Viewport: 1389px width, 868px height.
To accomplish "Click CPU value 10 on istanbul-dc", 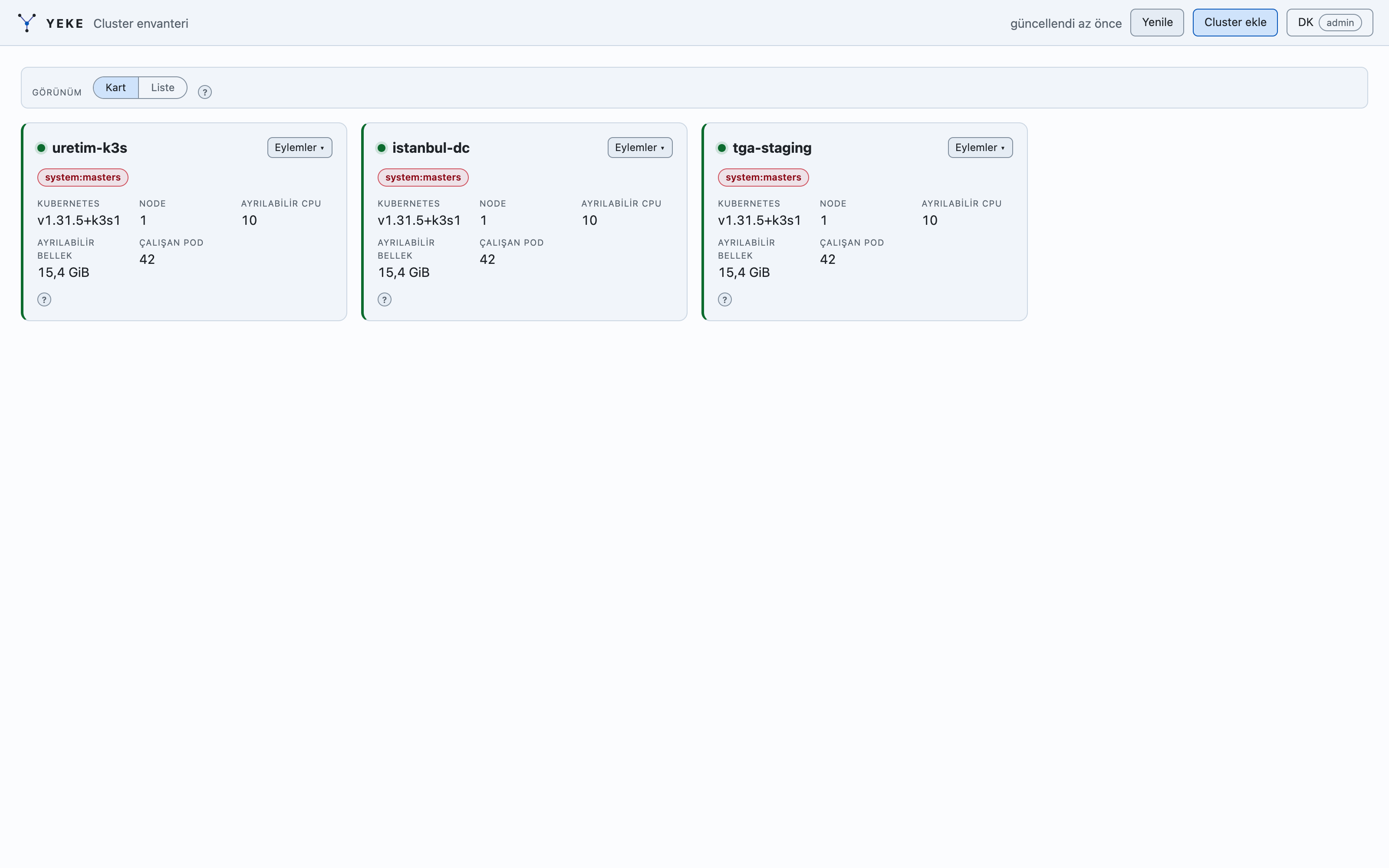I will click(589, 220).
